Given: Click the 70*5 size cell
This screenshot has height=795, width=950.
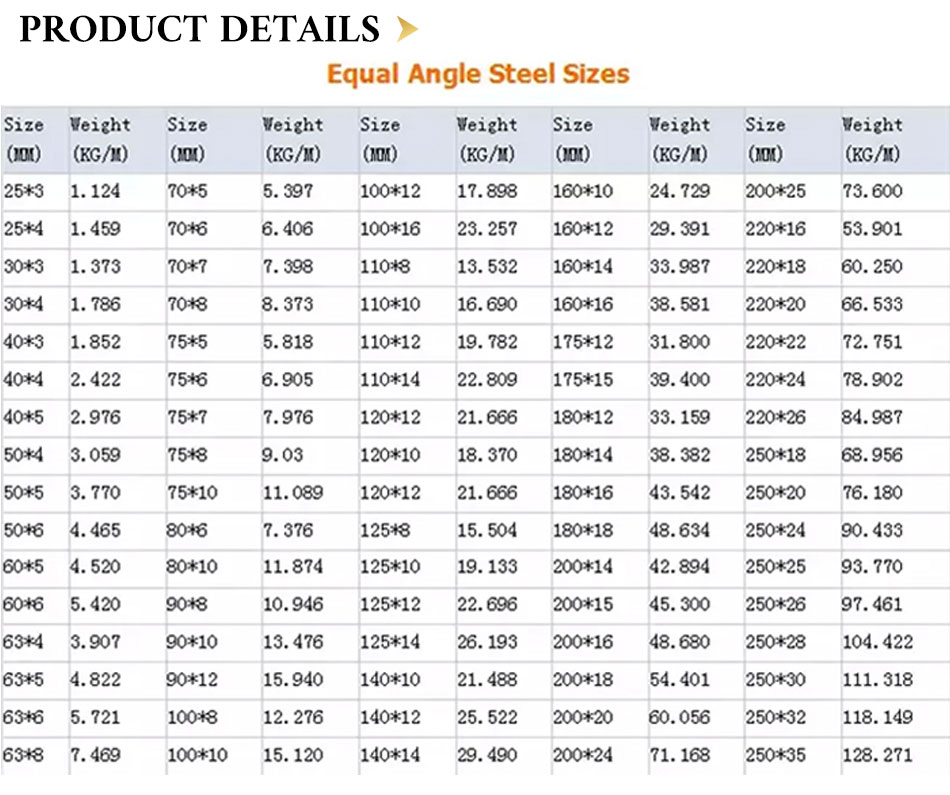Looking at the screenshot, I should [x=188, y=191].
